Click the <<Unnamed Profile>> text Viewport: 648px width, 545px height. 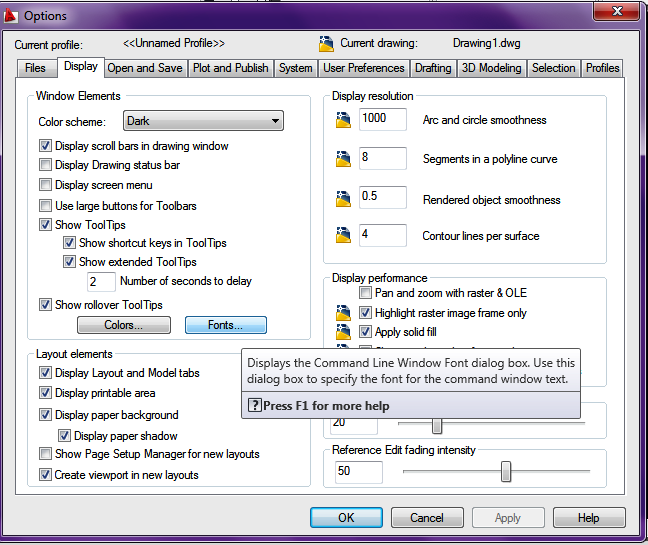point(174,43)
